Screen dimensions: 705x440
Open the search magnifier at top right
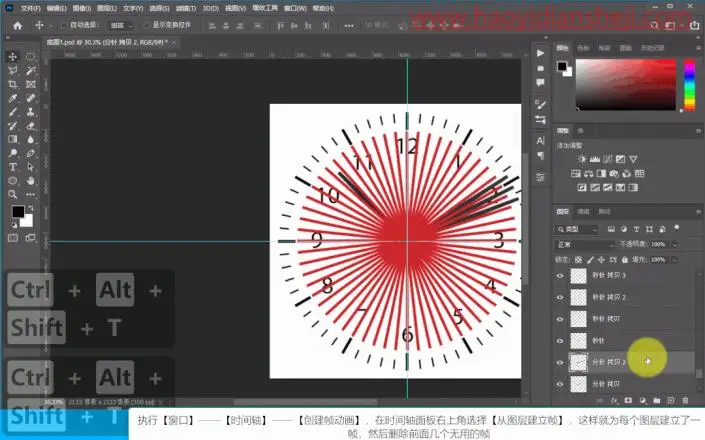pos(655,26)
